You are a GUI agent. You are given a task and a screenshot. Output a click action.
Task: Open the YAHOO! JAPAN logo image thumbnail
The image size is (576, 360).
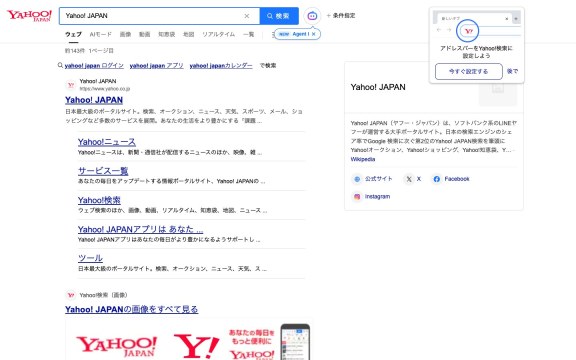116,345
